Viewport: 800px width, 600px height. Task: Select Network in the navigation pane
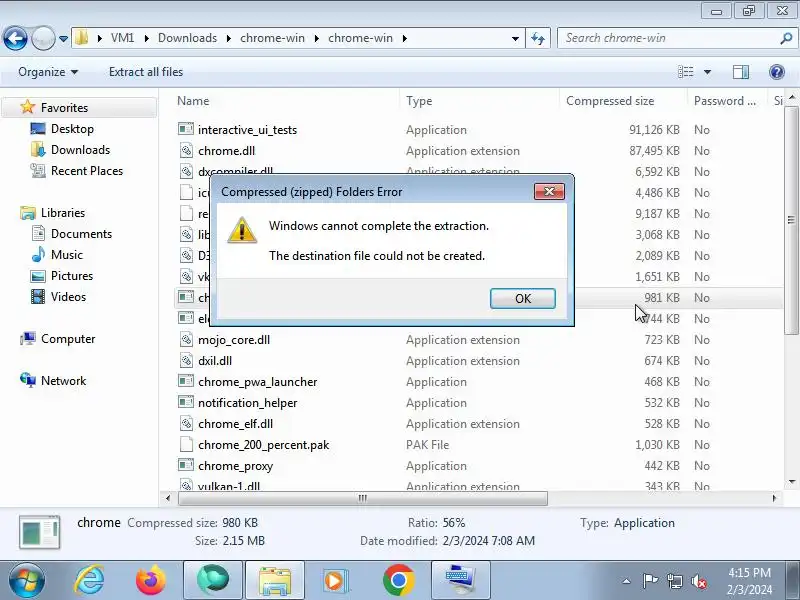(x=63, y=380)
